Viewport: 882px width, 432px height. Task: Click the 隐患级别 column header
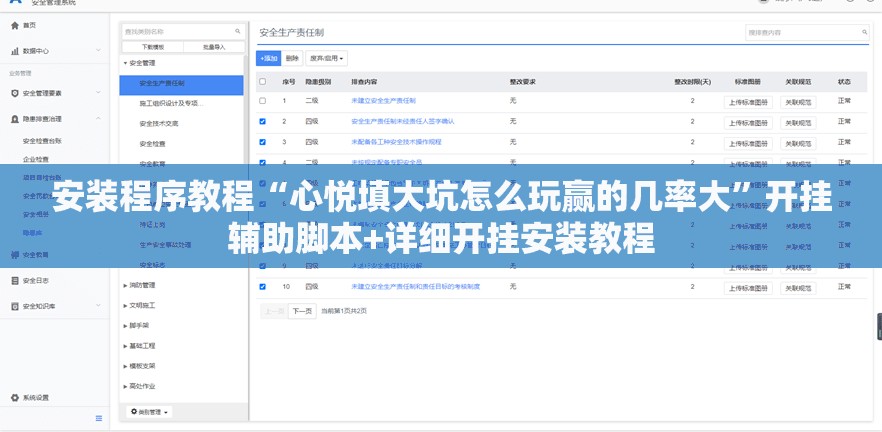tap(318, 82)
